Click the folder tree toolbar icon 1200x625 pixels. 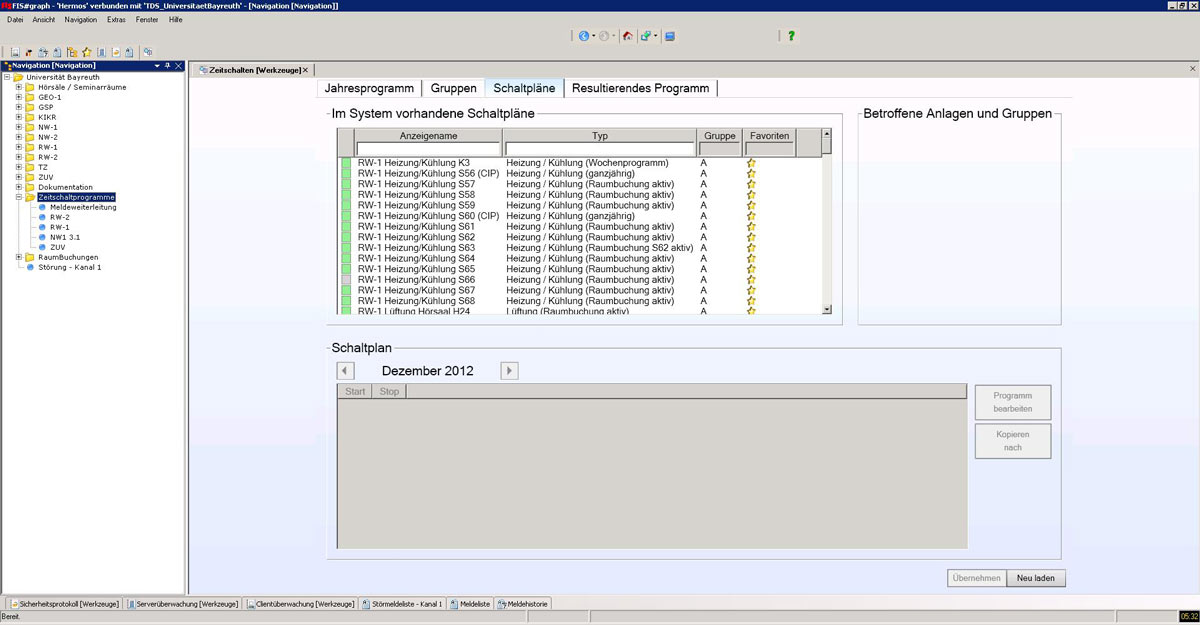(x=73, y=52)
